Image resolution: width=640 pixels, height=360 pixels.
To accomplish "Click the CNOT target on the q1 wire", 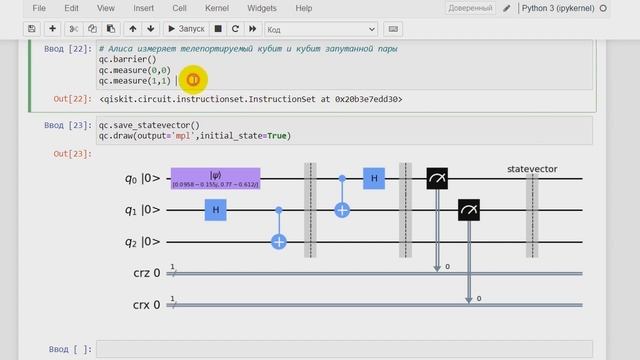I will pos(342,210).
